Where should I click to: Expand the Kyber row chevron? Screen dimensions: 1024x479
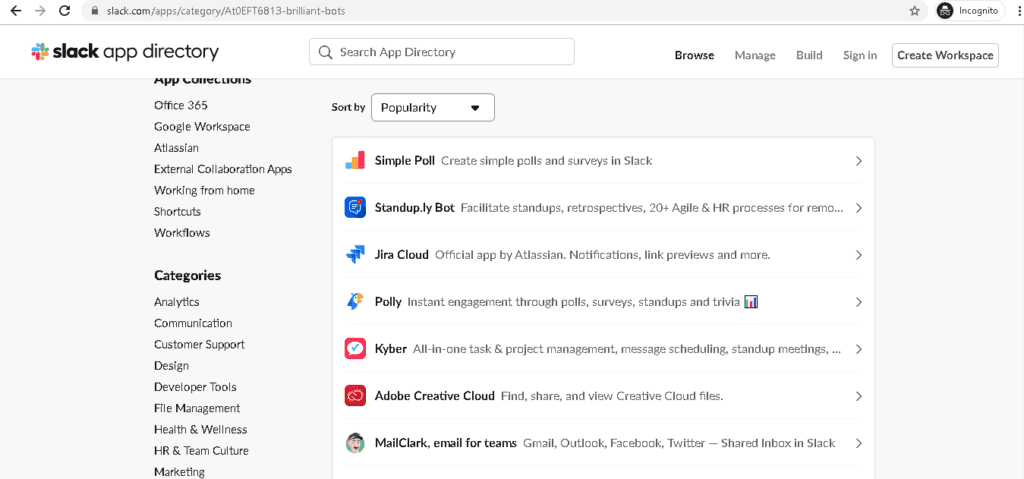(859, 349)
